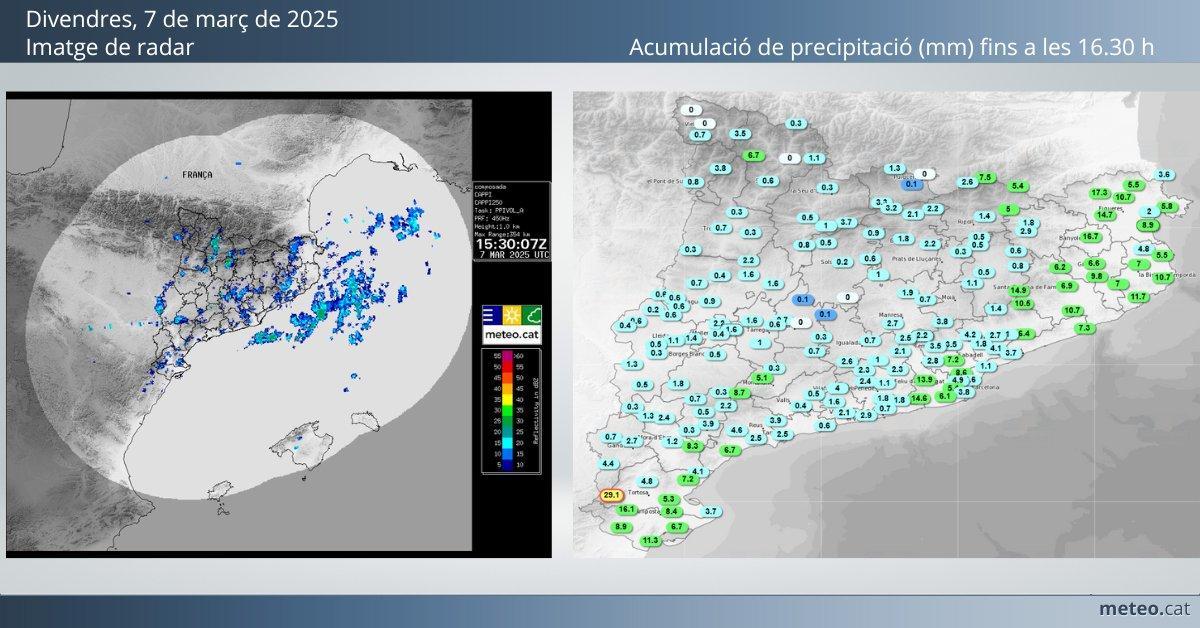The height and width of the screenshot is (628, 1200).
Task: Select the 11.7 marker on the northeast coast
Action: [1138, 297]
